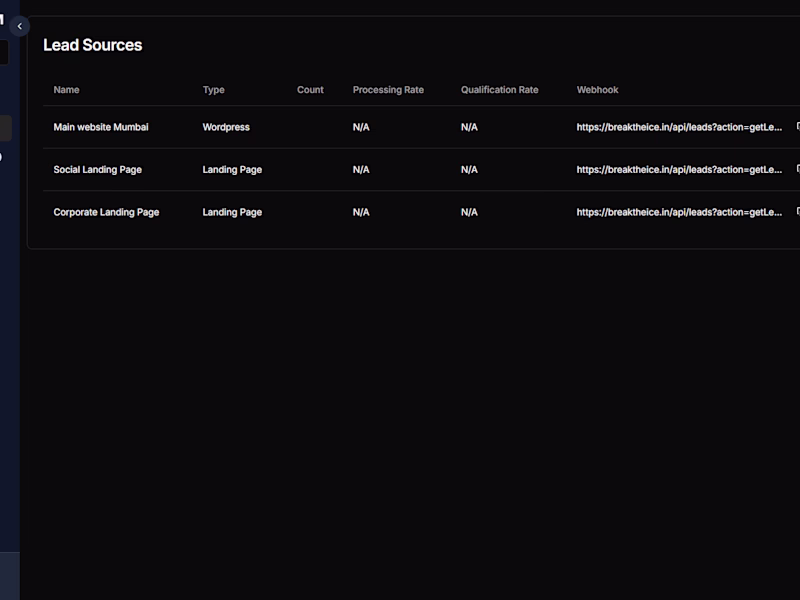
Task: Sort table by the Type column header
Action: coord(213,90)
